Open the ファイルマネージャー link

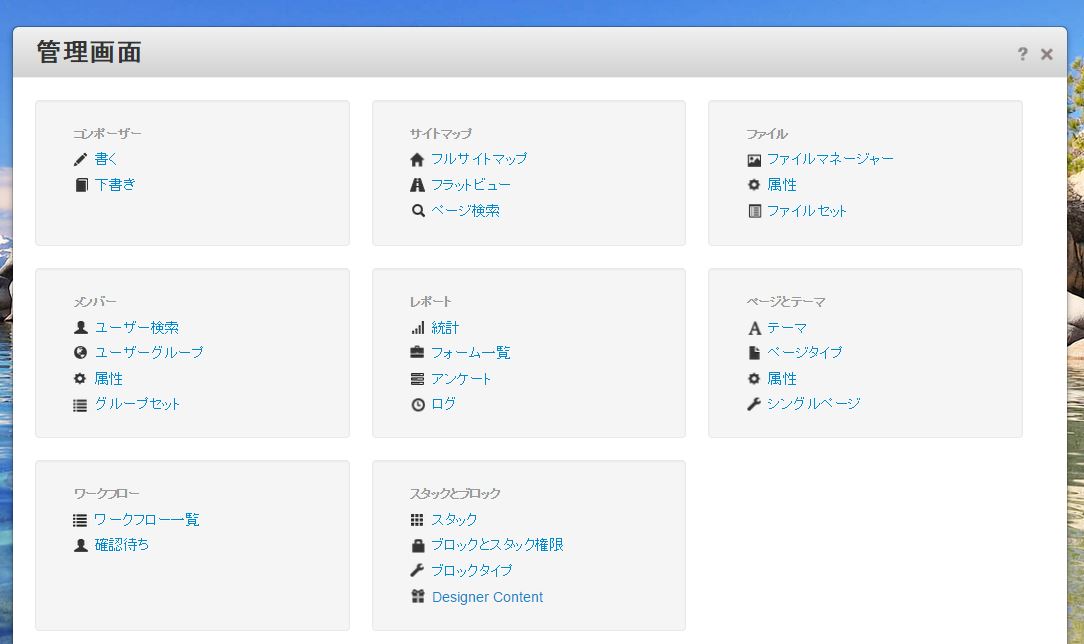[x=830, y=159]
